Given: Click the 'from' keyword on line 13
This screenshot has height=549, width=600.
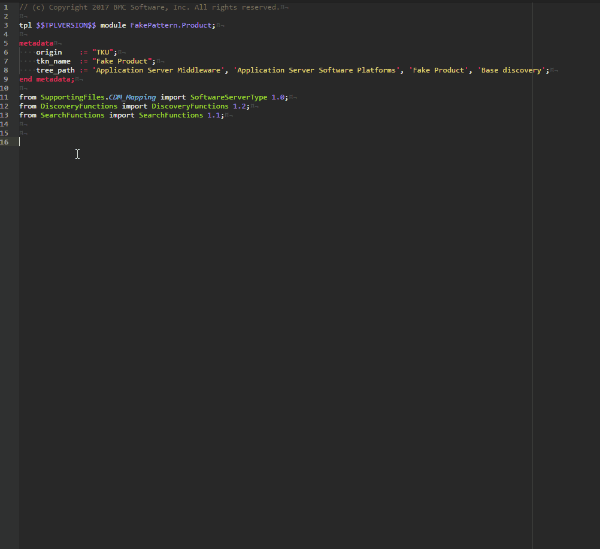Looking at the screenshot, I should coord(28,115).
